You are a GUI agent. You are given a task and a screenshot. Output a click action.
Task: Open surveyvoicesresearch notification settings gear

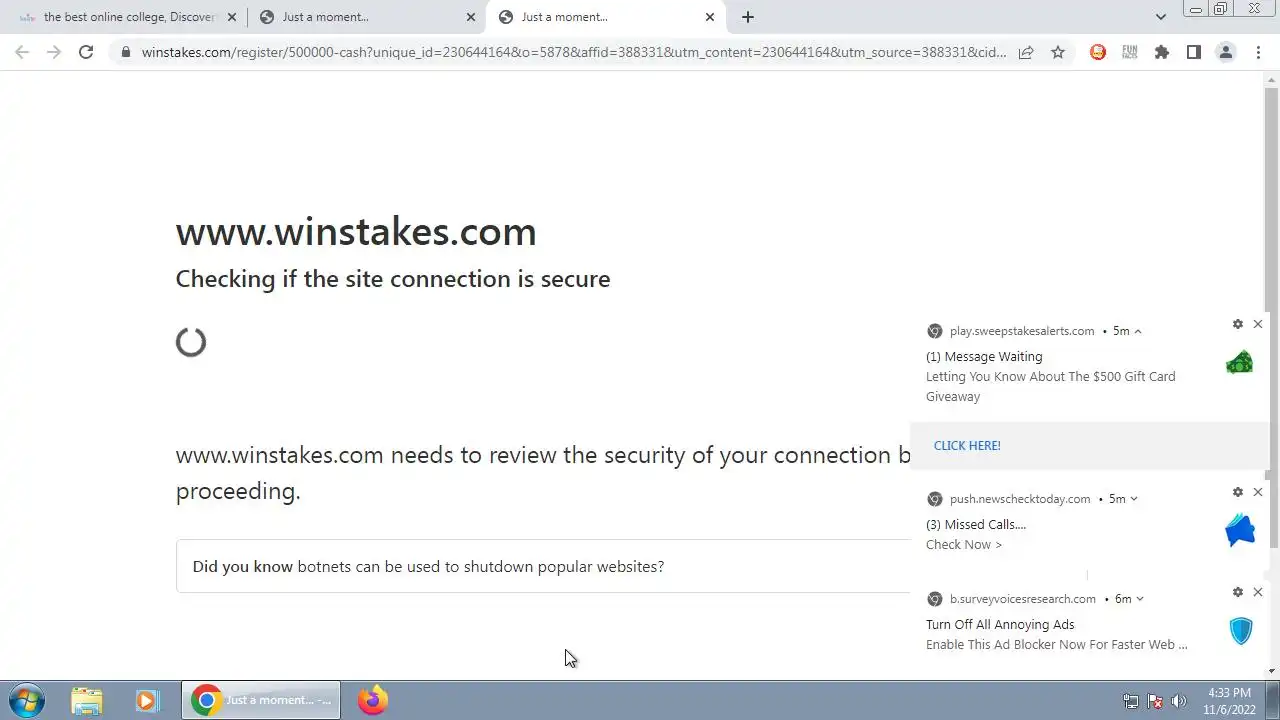1238,592
